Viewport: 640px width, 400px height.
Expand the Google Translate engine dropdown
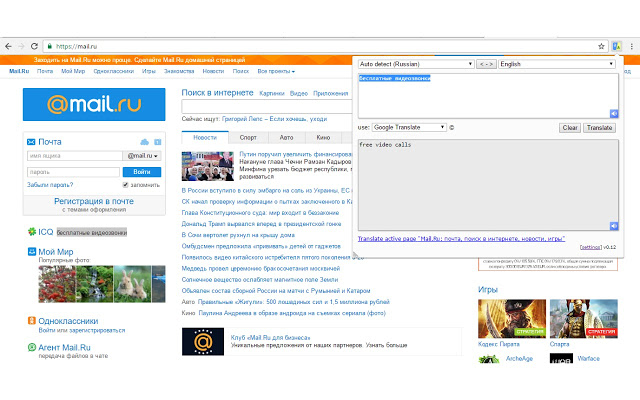(x=409, y=127)
